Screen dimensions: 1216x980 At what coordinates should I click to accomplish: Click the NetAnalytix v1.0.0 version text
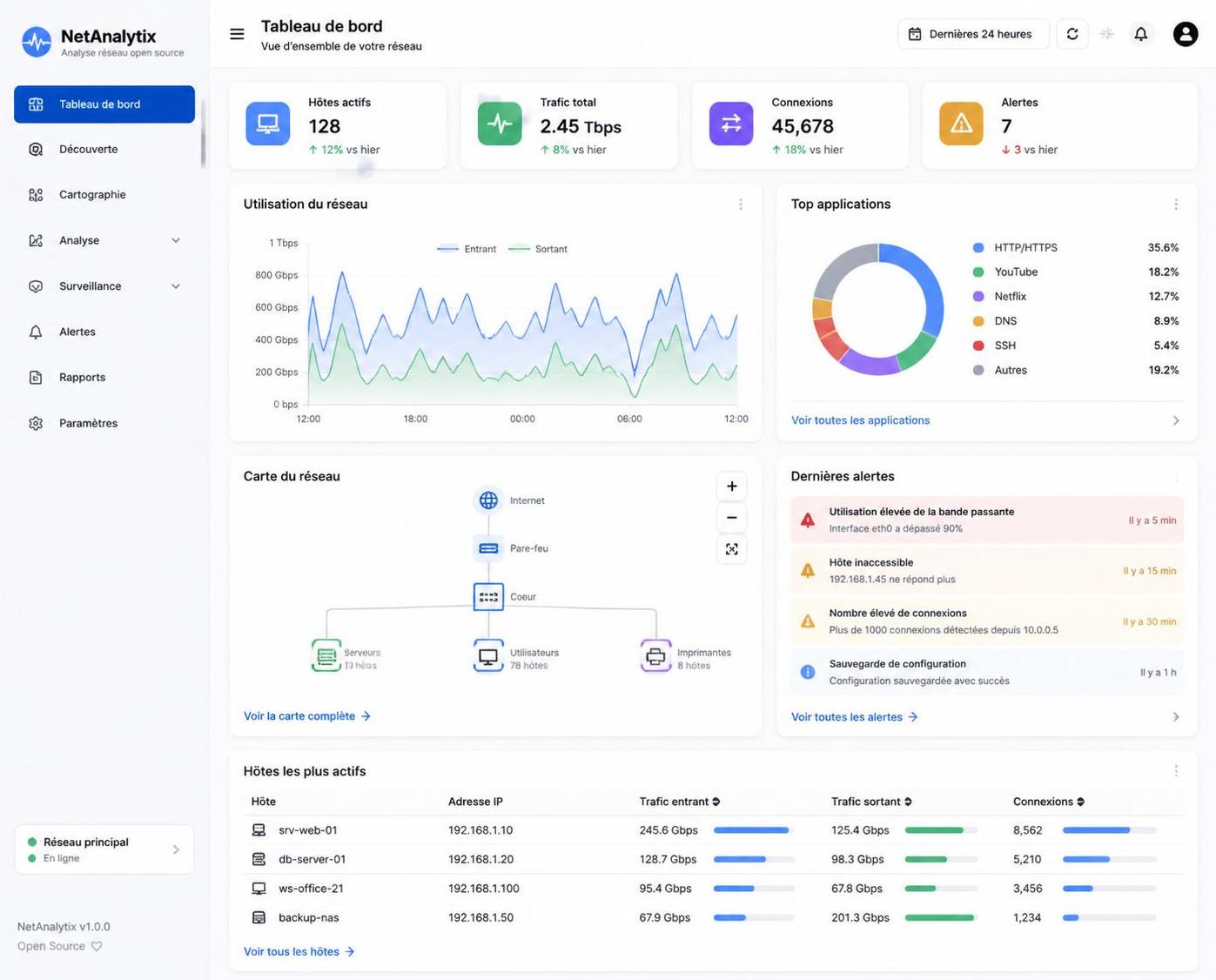coord(64,927)
